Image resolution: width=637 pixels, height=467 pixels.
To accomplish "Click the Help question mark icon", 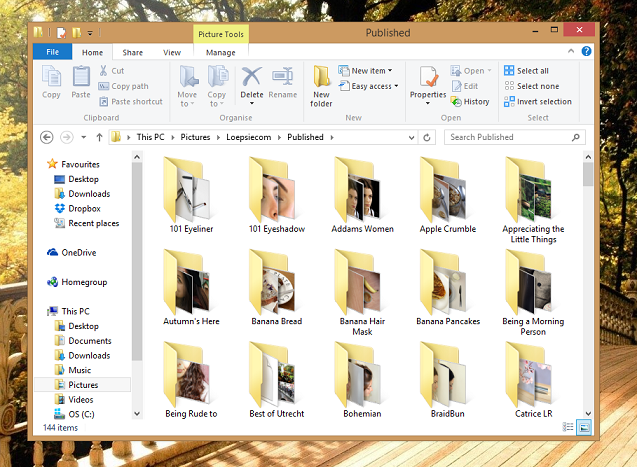I will tap(586, 51).
